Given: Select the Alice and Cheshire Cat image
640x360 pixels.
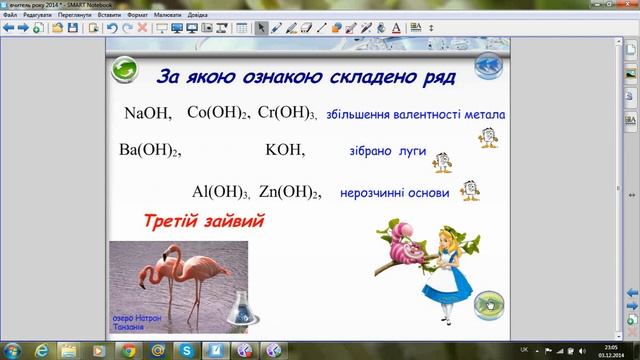Looking at the screenshot, I should pyautogui.click(x=427, y=272).
